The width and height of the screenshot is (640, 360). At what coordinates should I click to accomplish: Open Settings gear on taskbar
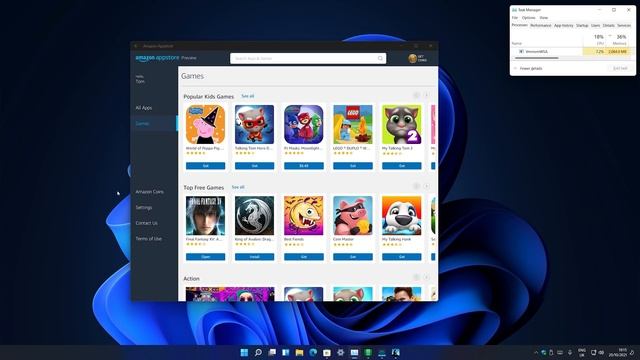tap(340, 352)
